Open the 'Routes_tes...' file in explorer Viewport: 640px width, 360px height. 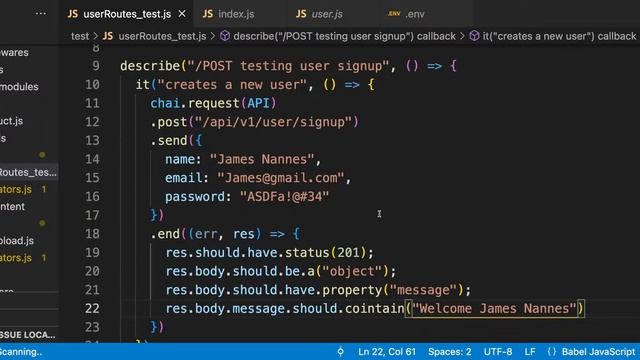[28, 172]
